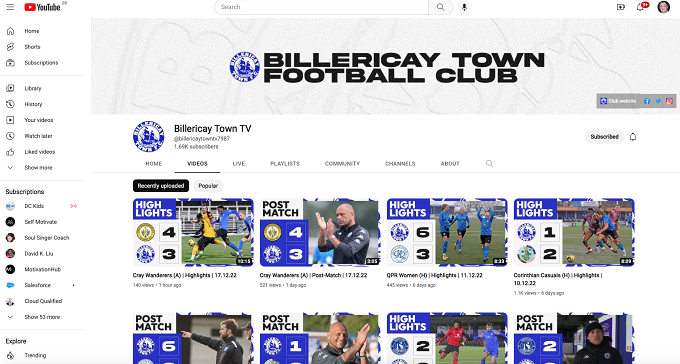680x364 pixels.
Task: Switch to the CHANNELS tab
Action: coord(400,164)
